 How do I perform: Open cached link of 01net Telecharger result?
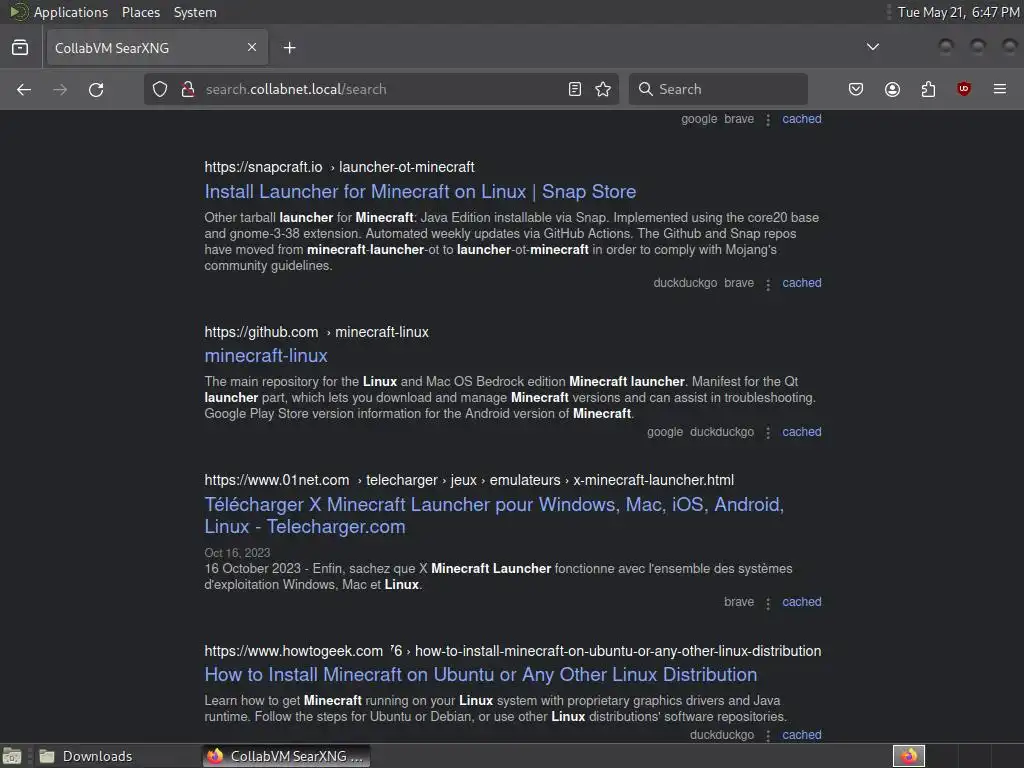[802, 601]
